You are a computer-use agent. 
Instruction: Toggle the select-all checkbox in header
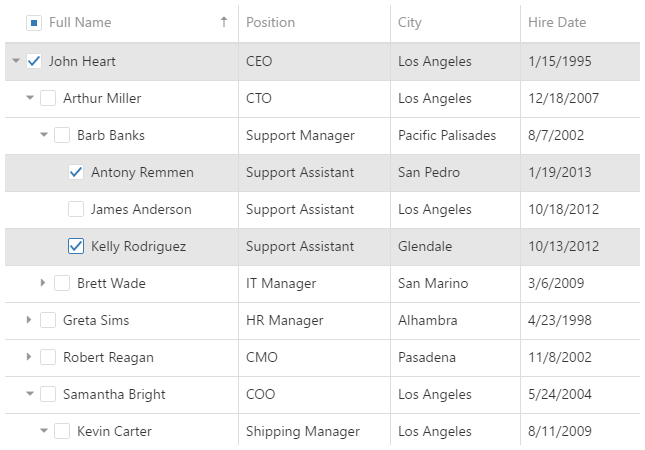pyautogui.click(x=34, y=22)
